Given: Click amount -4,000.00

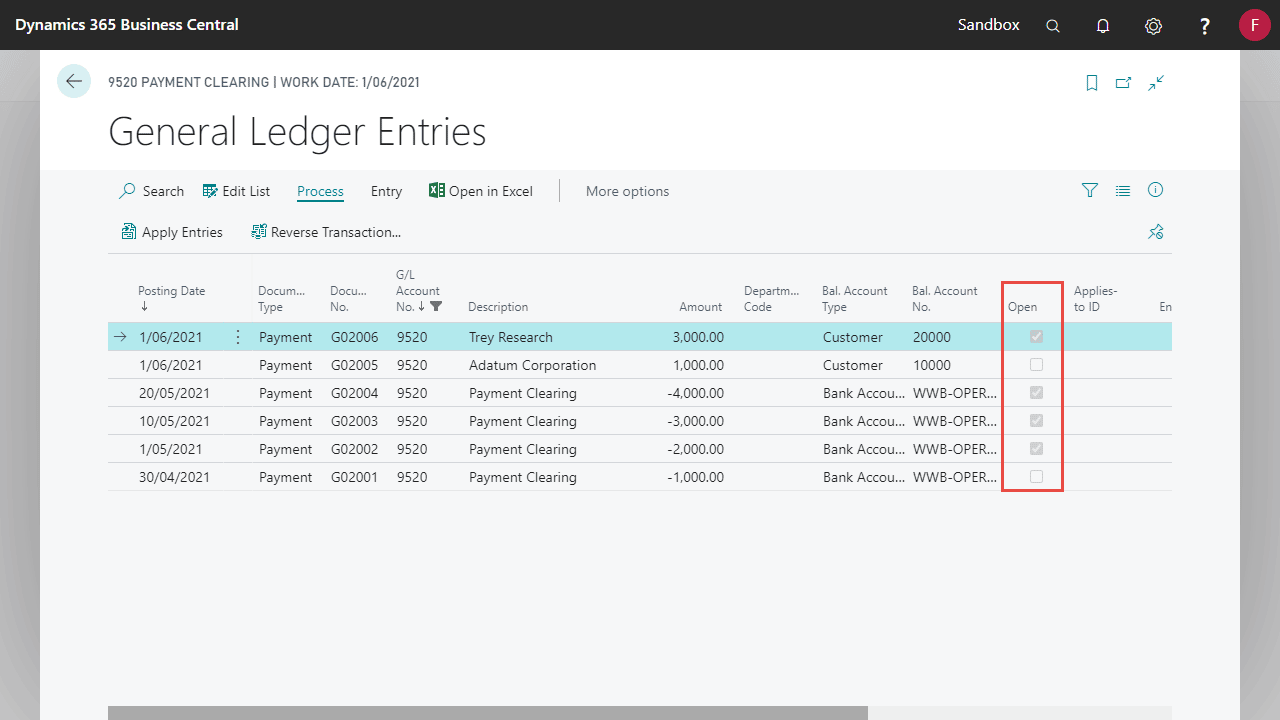Looking at the screenshot, I should [695, 393].
